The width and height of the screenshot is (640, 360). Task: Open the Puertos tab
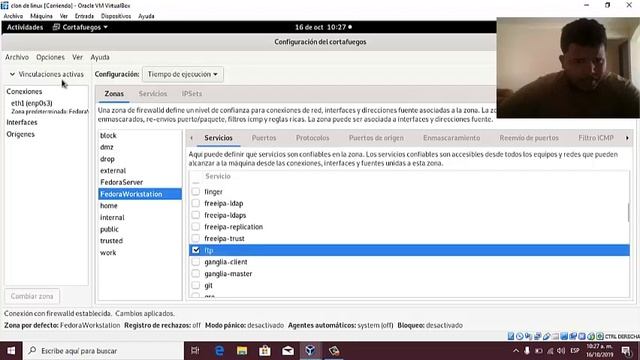point(264,138)
